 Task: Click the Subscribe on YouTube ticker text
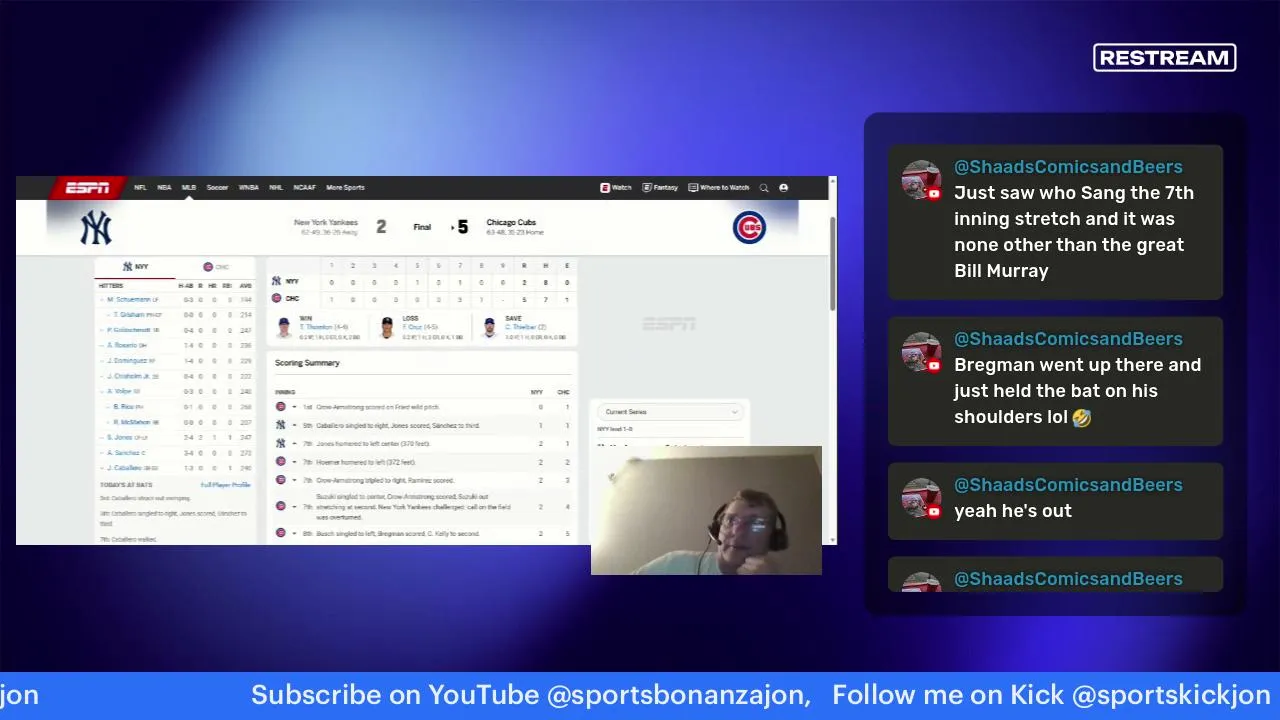pyautogui.click(x=531, y=695)
